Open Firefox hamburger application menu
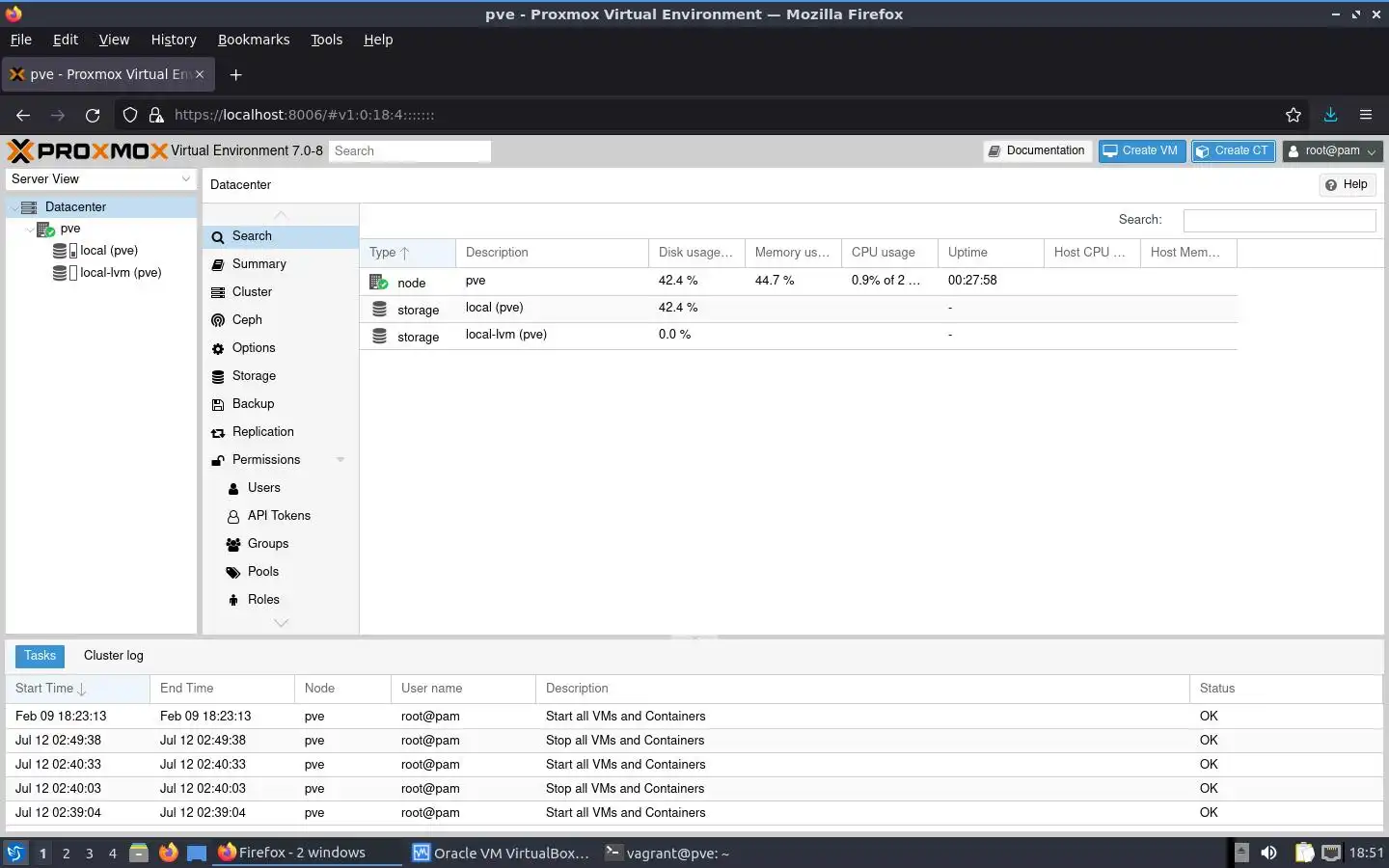 point(1366,115)
